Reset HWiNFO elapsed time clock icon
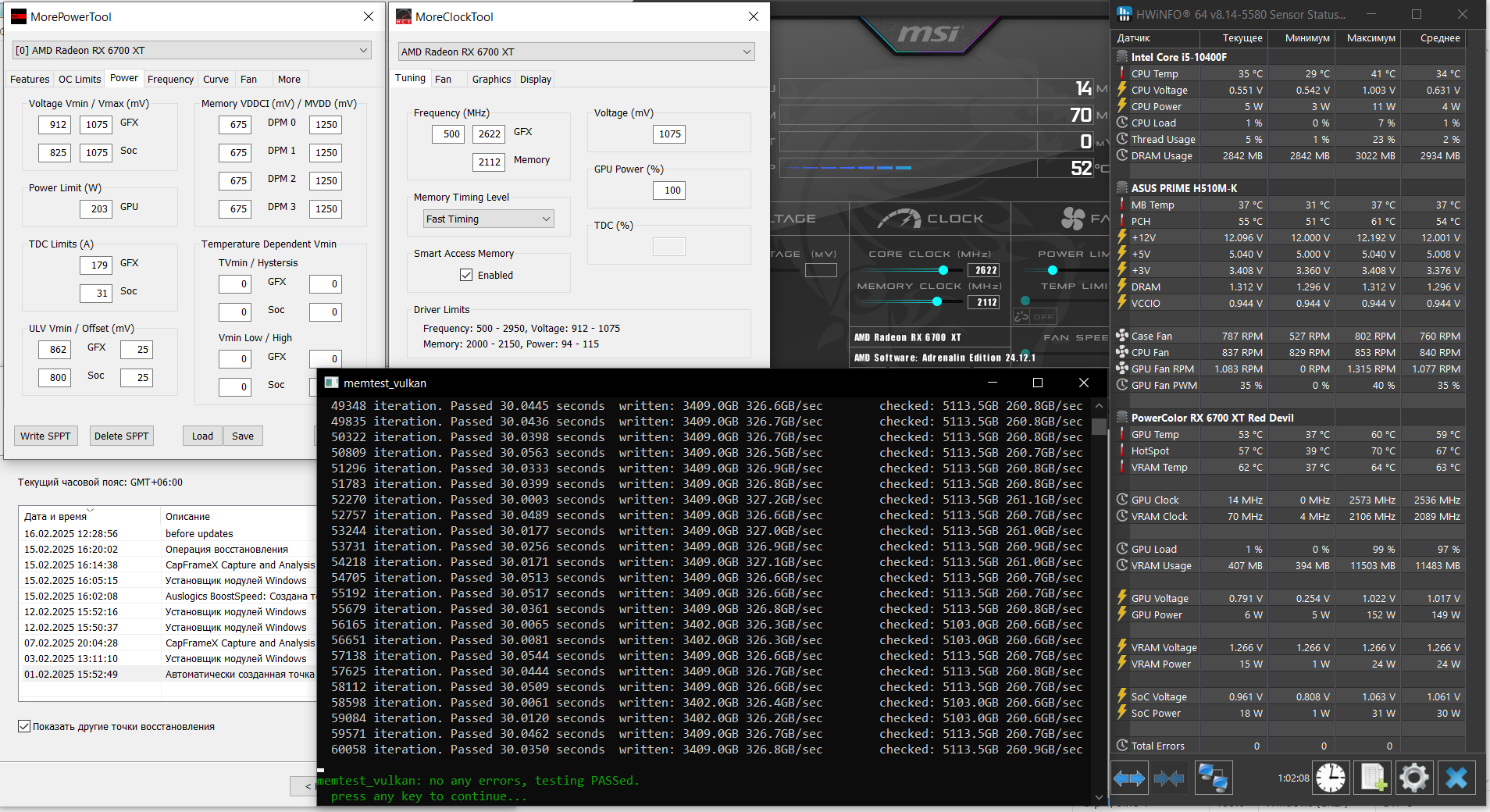Screen dimensions: 1490x812 pos(1331,778)
